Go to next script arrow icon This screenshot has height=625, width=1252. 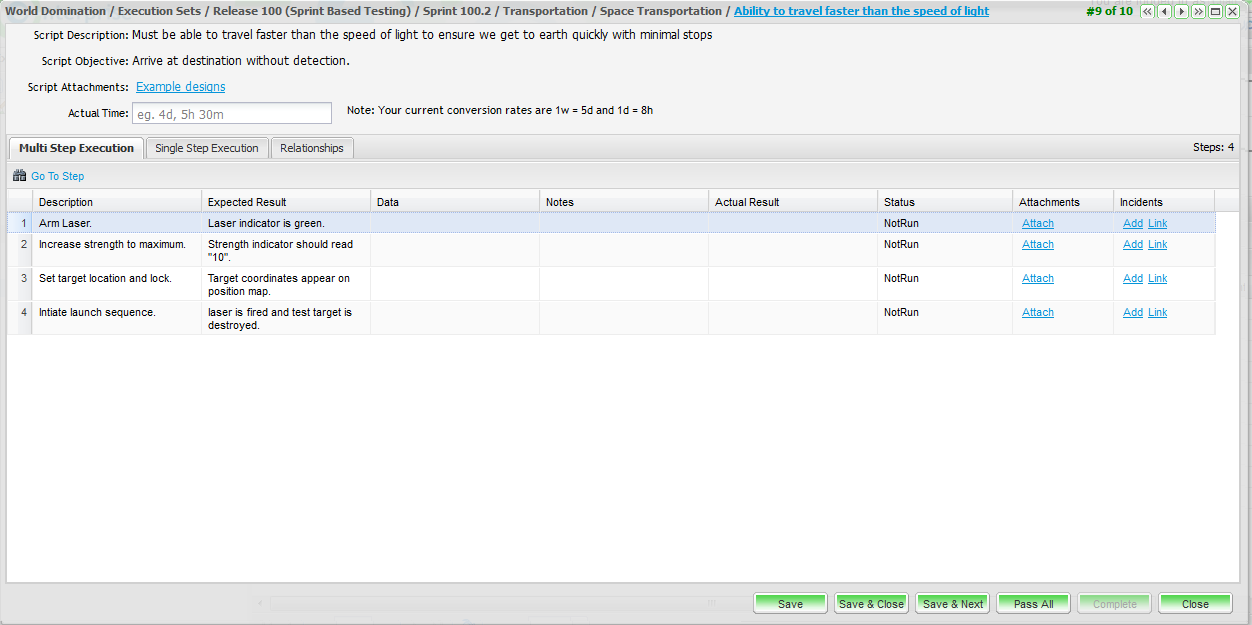[1181, 12]
